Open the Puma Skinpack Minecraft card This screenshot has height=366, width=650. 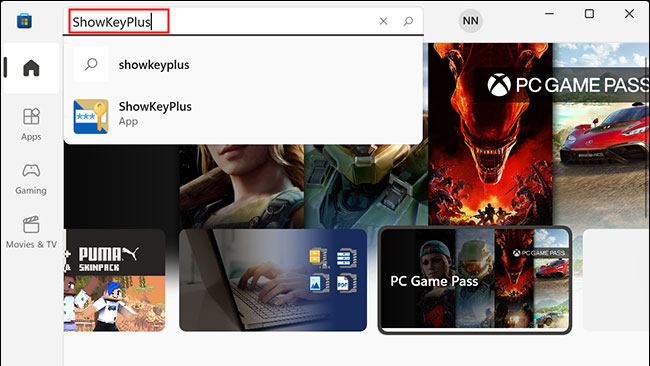click(115, 280)
